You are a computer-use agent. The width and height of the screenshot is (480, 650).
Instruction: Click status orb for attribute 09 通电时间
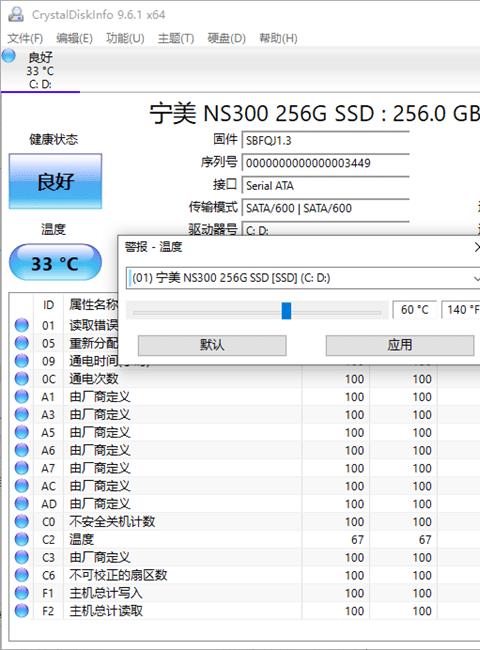(22, 361)
